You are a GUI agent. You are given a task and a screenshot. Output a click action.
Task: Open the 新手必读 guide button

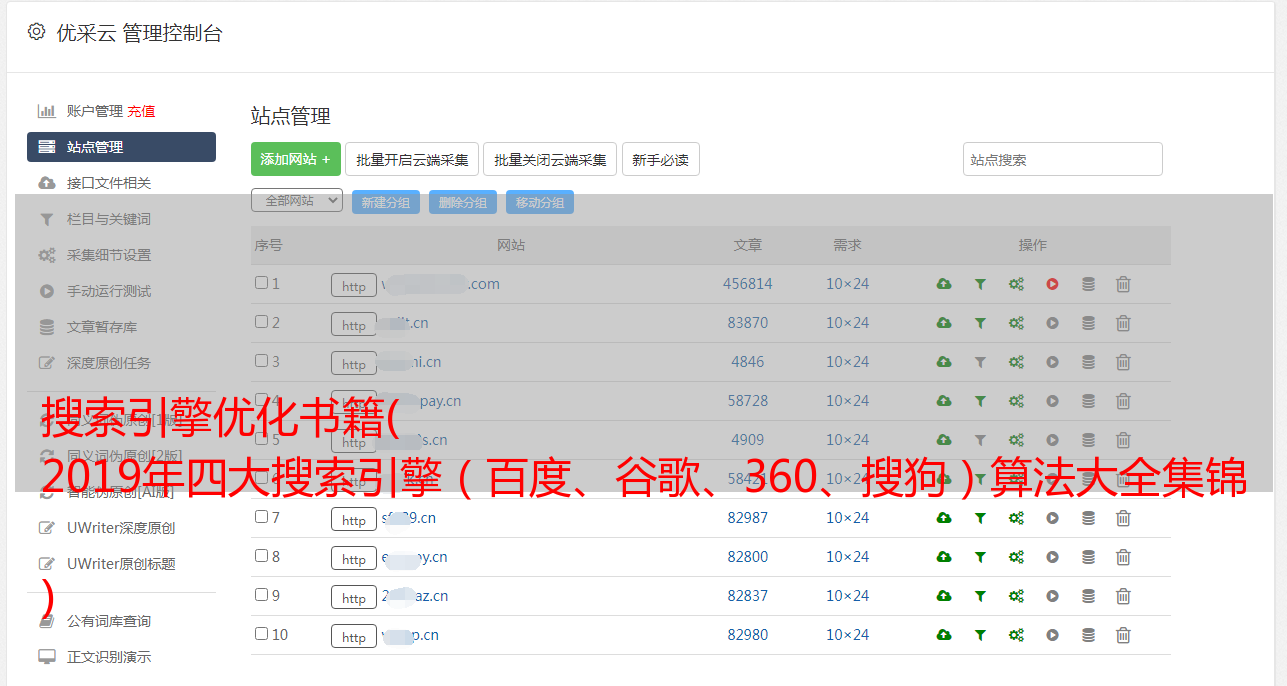pyautogui.click(x=661, y=159)
